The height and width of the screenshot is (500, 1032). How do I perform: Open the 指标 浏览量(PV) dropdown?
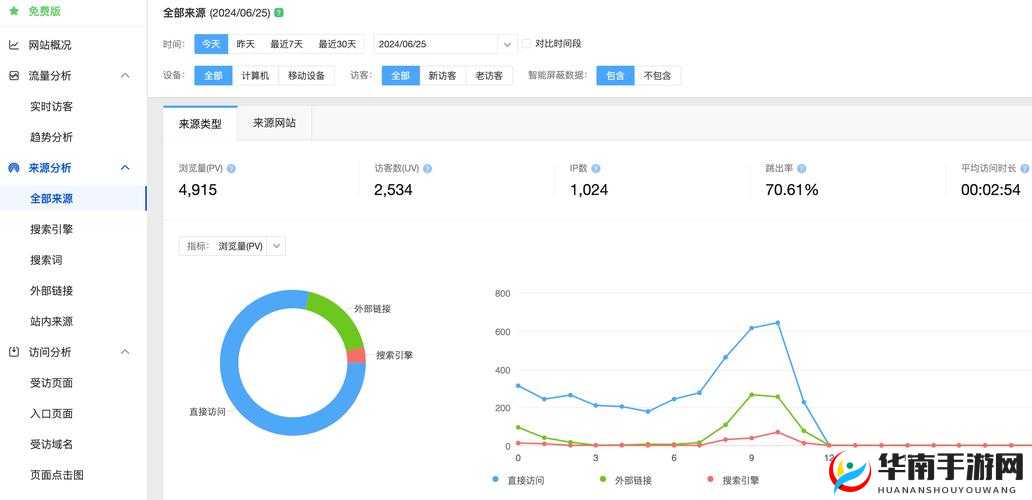[x=232, y=246]
